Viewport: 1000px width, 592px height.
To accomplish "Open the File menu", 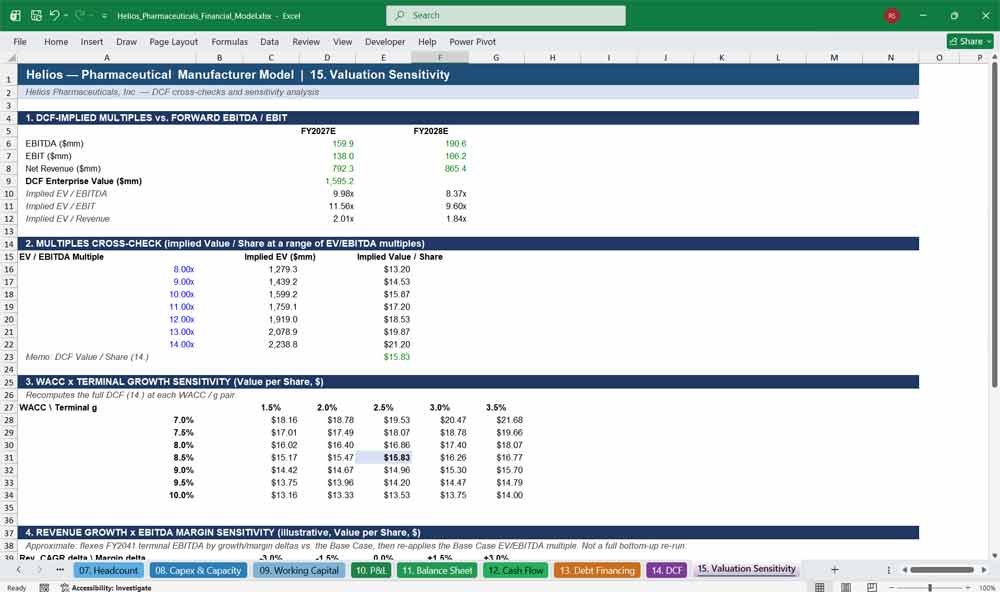I will coord(20,41).
